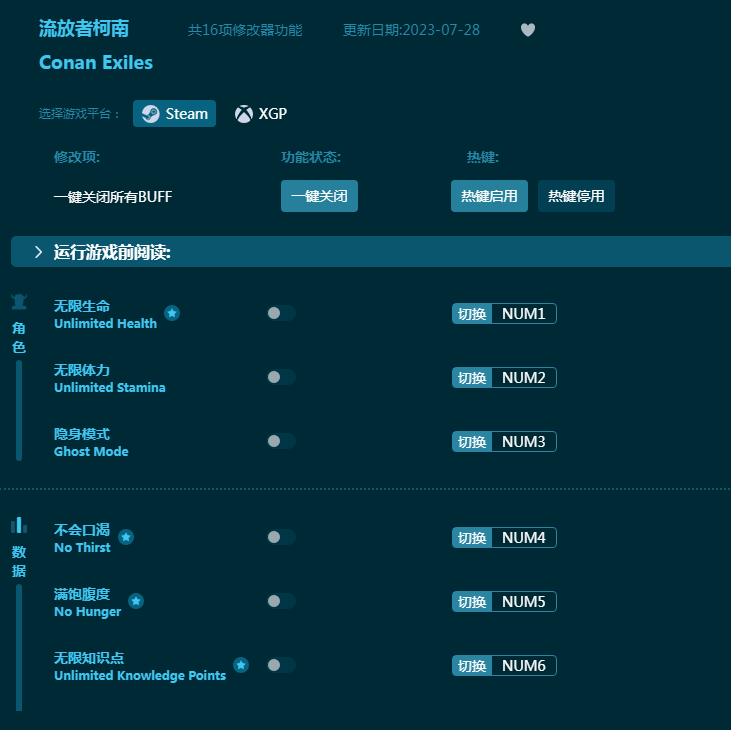Toggle Unlimited Stamina switch
Image resolution: width=731 pixels, height=730 pixels.
pyautogui.click(x=281, y=377)
